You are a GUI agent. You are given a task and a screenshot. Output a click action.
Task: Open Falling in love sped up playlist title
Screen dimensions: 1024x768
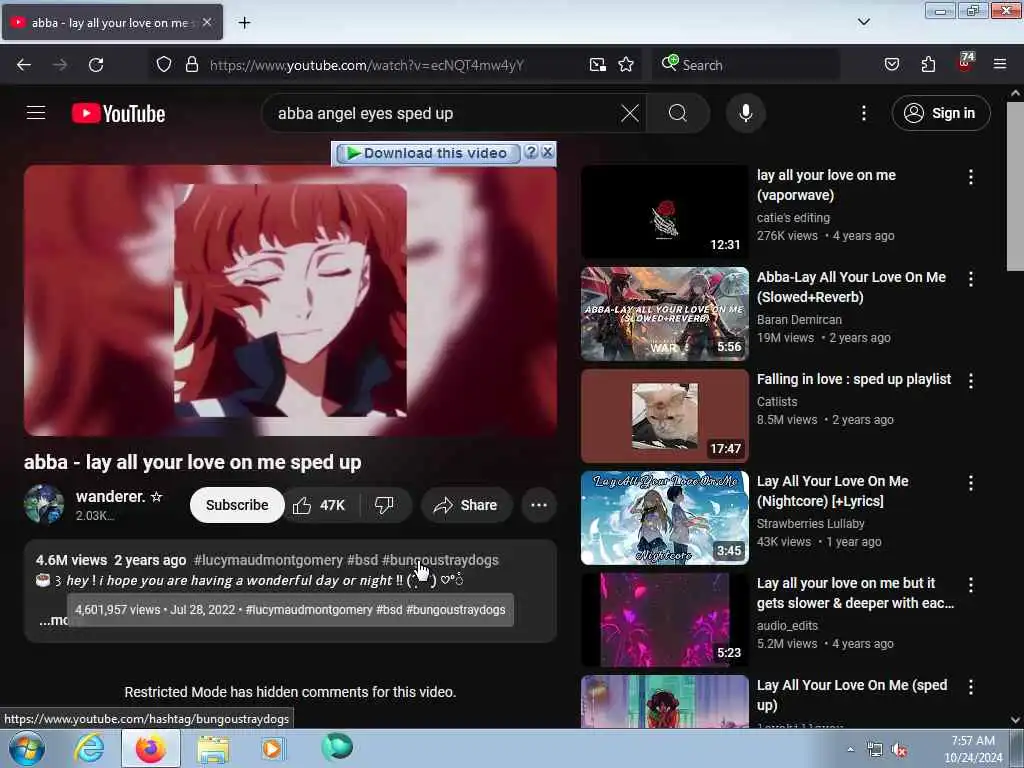coord(854,379)
